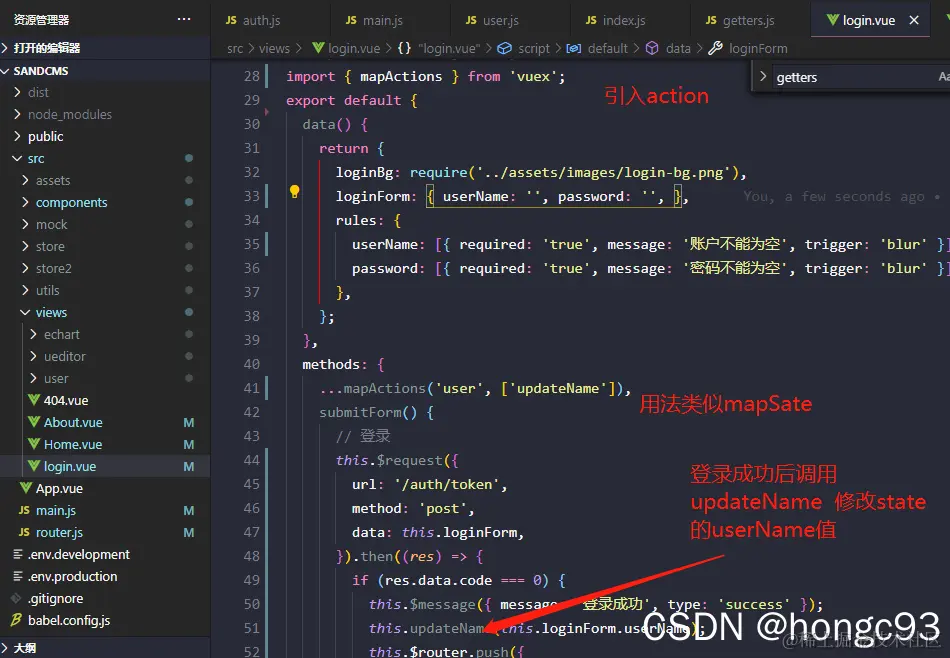Click the JS icon on auth.js tab

coord(231,20)
